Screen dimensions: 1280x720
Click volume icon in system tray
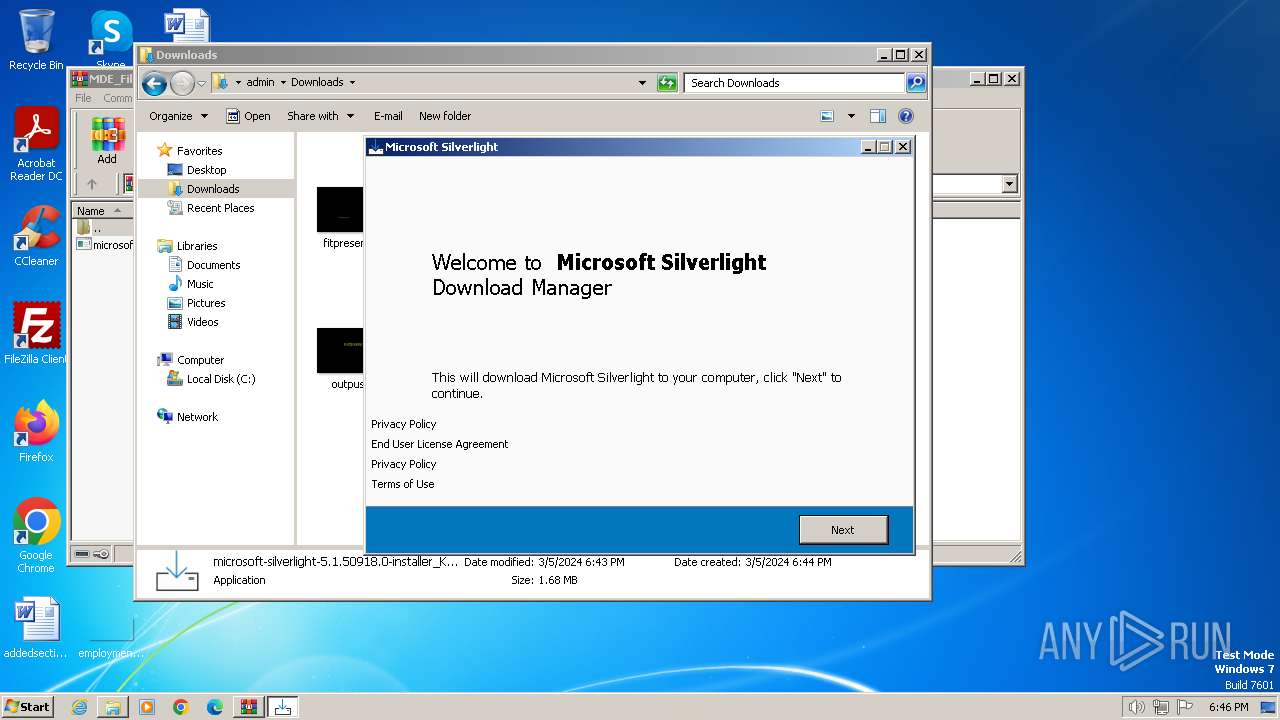1137,707
